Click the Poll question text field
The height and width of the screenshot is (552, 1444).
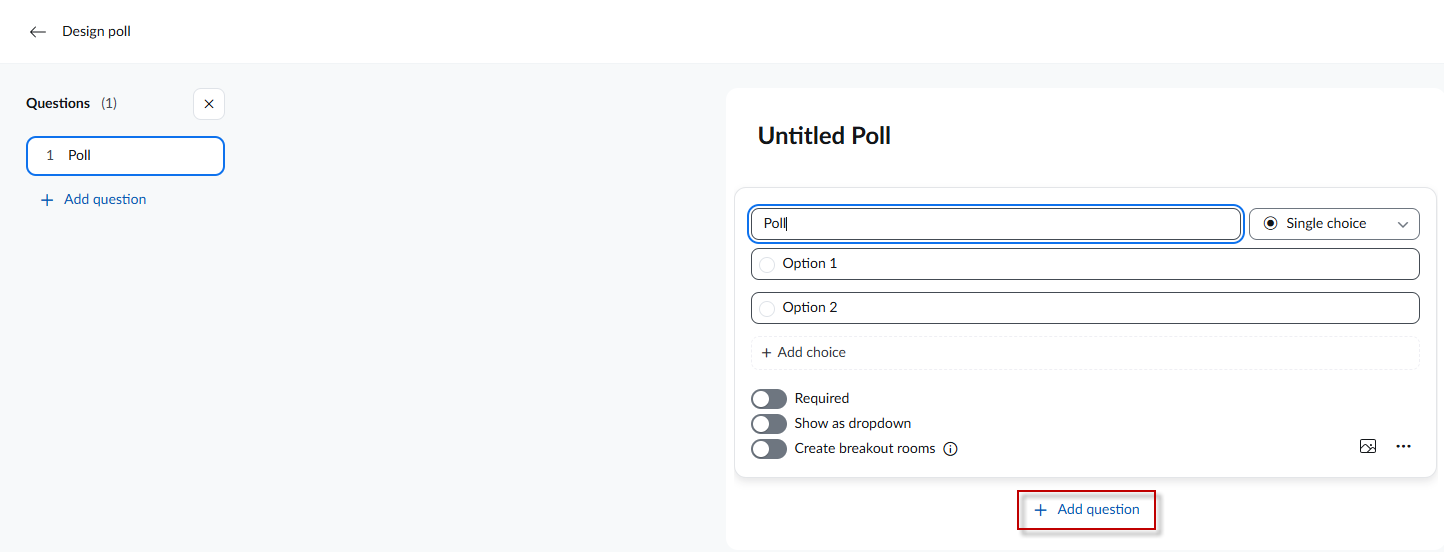tap(995, 224)
